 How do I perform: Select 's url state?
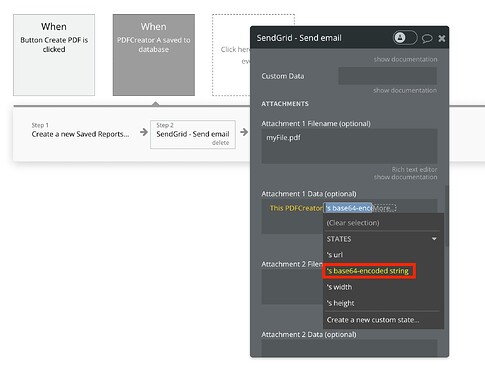pos(335,255)
